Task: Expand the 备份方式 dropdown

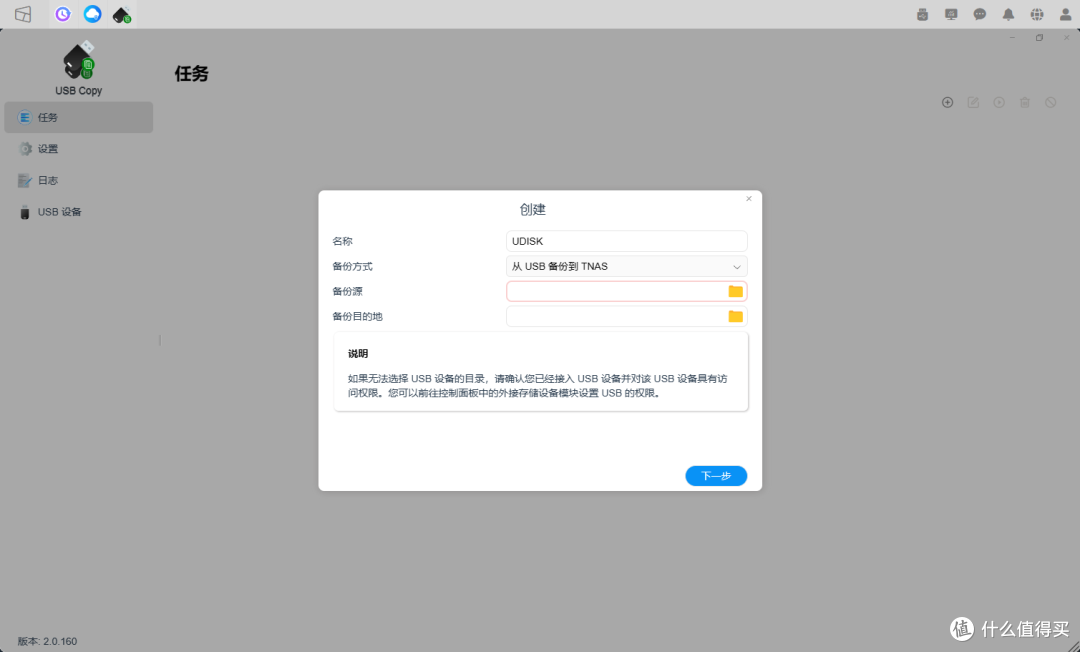Action: pos(627,266)
